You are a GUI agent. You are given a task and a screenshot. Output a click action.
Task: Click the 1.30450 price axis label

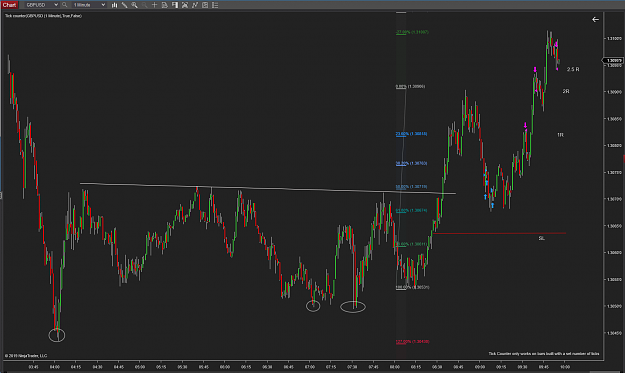point(614,333)
